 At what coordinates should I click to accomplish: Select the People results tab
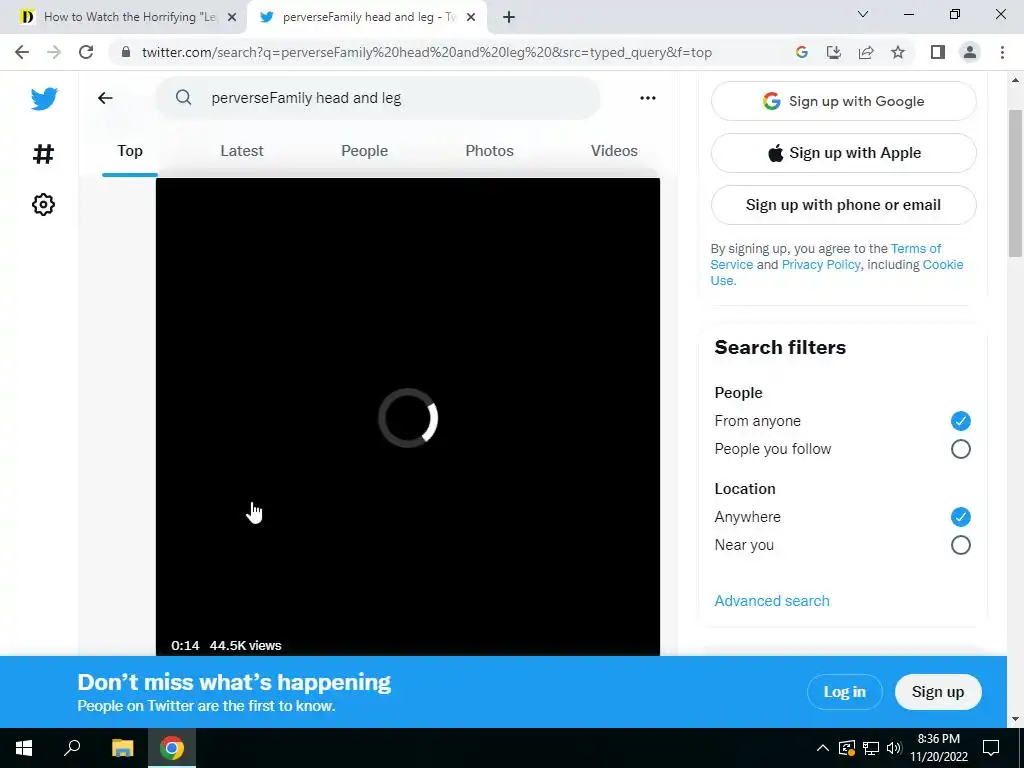click(x=364, y=151)
